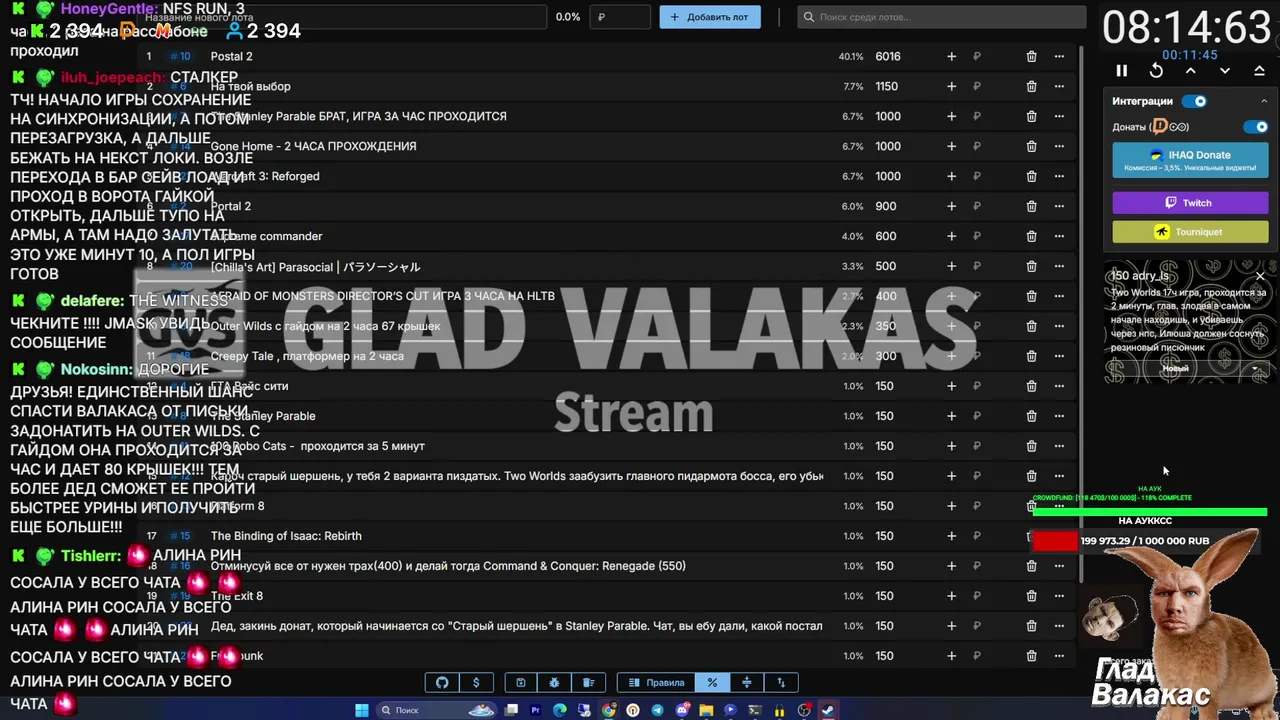Pause the auction timer

pyautogui.click(x=1121, y=71)
